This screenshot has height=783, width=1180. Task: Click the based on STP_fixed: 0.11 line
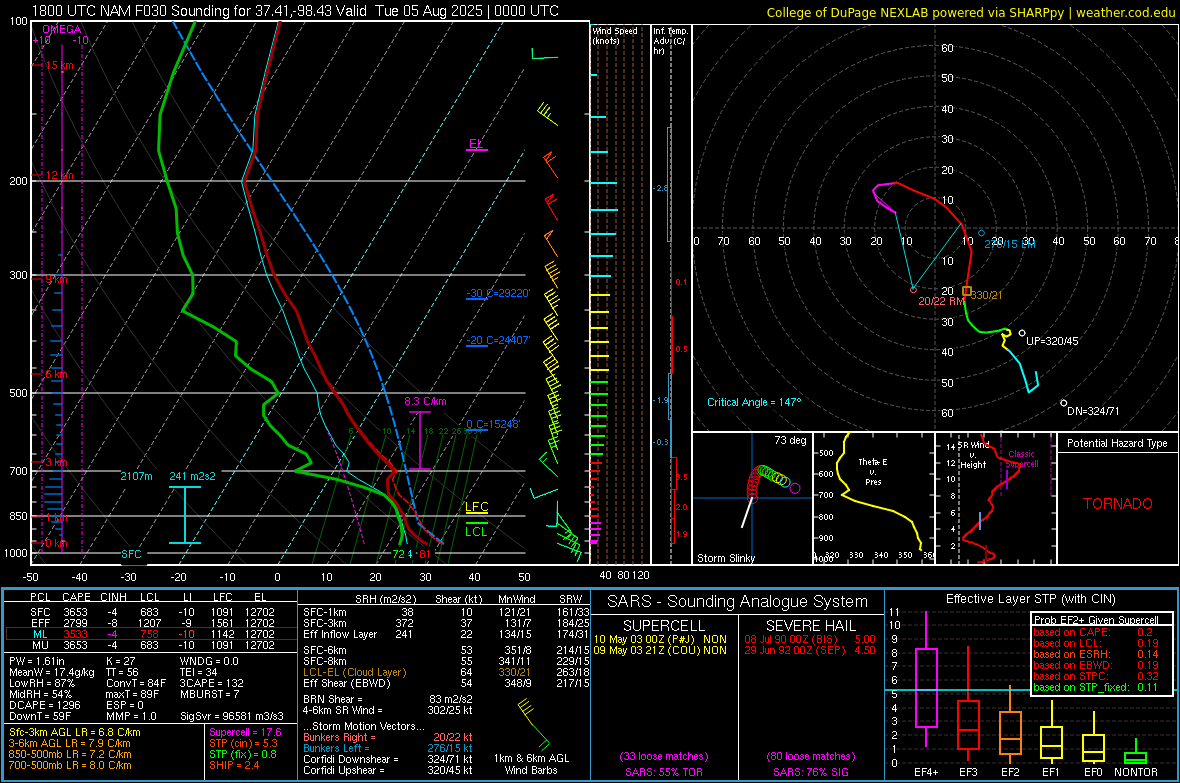tap(1095, 687)
